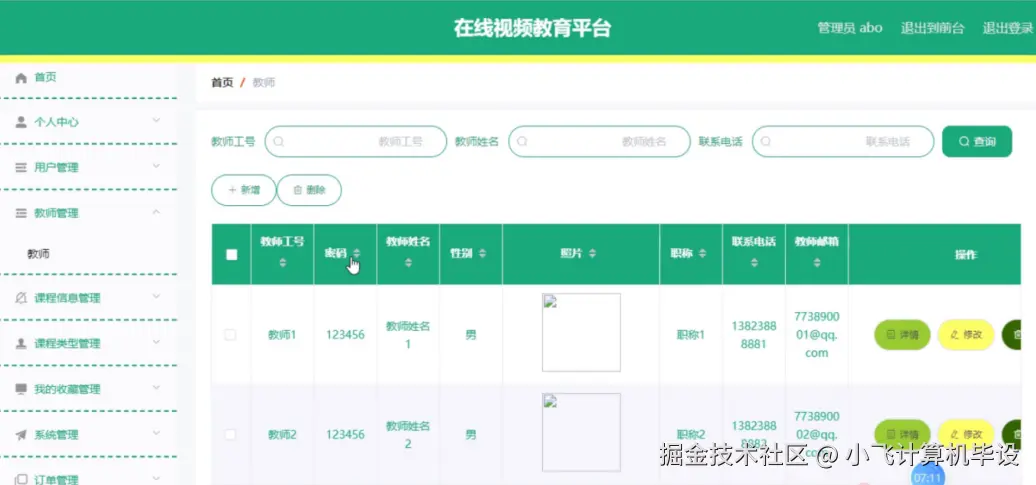Click 职称1 cell in the table
Image resolution: width=1036 pixels, height=485 pixels.
[x=691, y=335]
